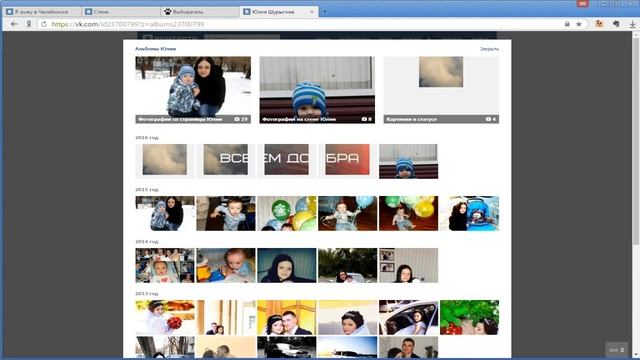This screenshot has width=640, height=360.
Task: Open 2013 photo of bride with red bouquet
Action: click(x=165, y=317)
